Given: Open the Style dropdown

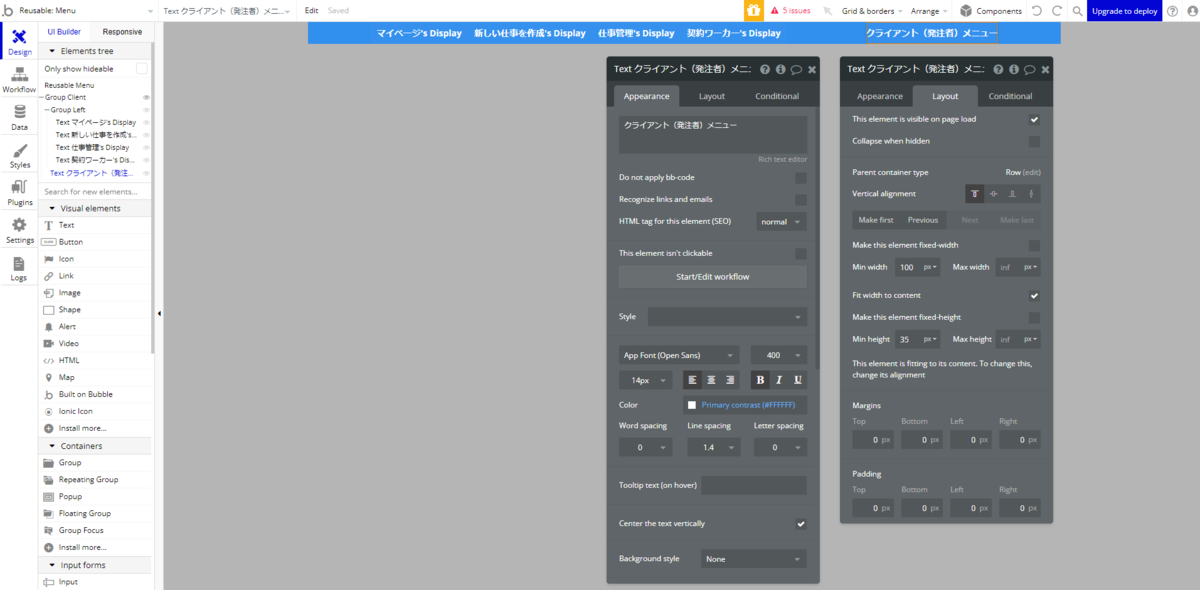Looking at the screenshot, I should click(727, 317).
